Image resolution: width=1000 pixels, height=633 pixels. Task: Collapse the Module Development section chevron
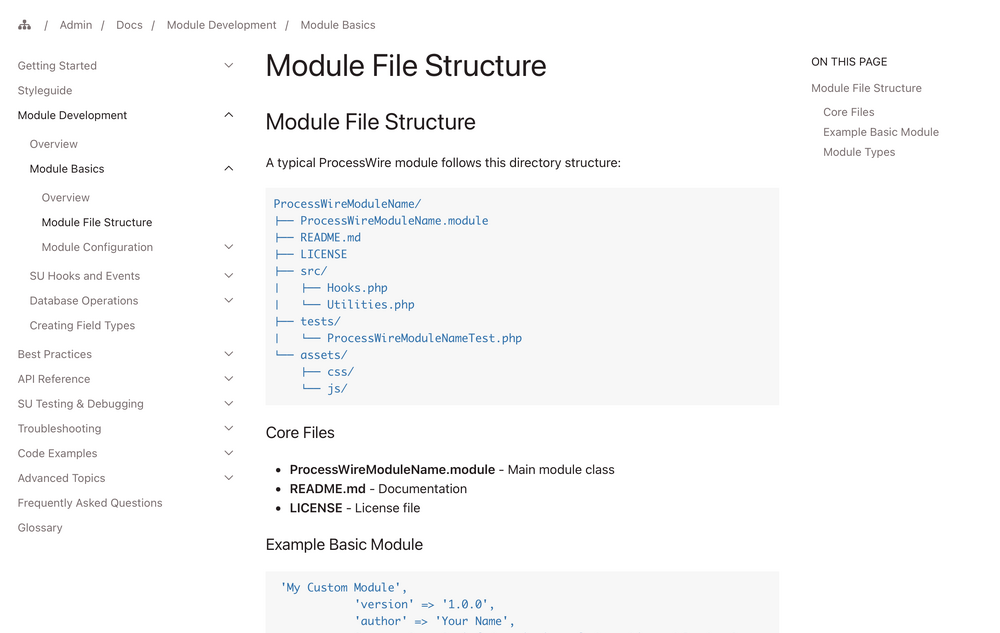[x=229, y=115]
